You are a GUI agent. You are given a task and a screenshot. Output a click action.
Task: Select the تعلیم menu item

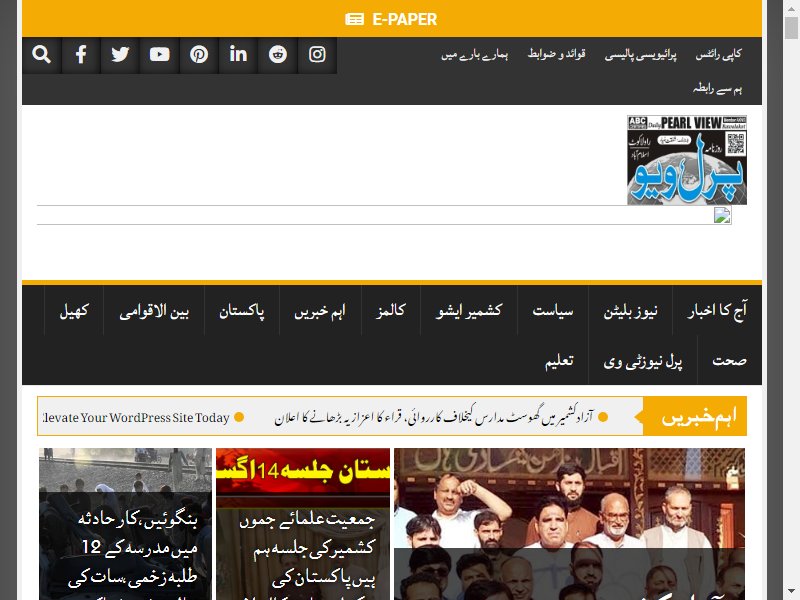coord(559,360)
